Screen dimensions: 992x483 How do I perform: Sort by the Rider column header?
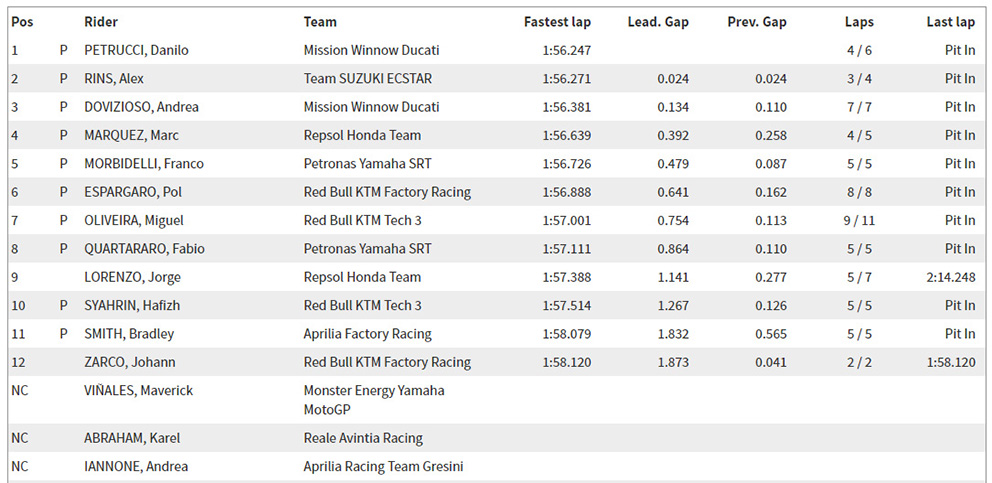pos(101,22)
